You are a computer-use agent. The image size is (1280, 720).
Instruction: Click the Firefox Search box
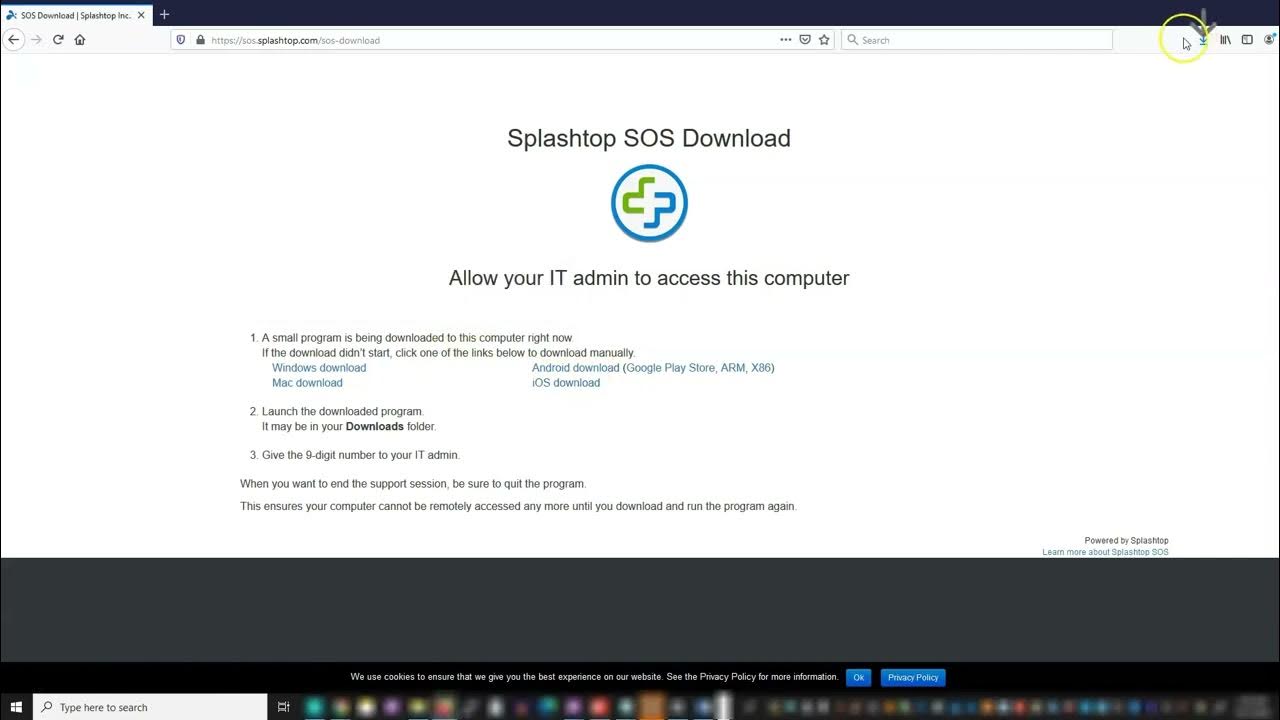[x=977, y=40]
